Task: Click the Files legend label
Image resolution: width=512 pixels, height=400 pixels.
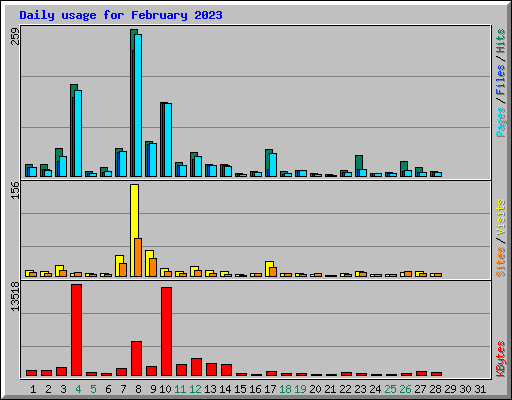Action: pos(500,80)
